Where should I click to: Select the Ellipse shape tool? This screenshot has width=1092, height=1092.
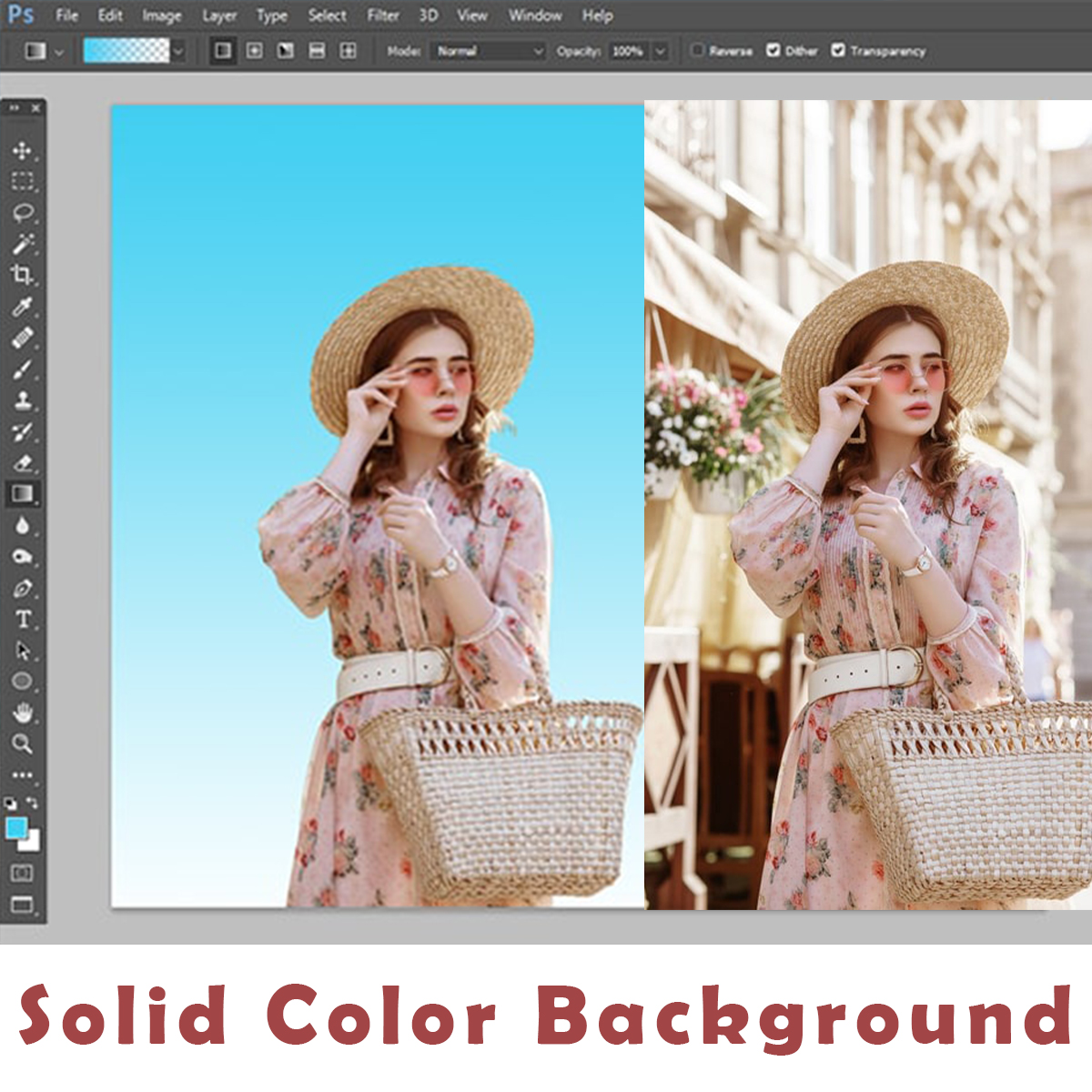[22, 681]
